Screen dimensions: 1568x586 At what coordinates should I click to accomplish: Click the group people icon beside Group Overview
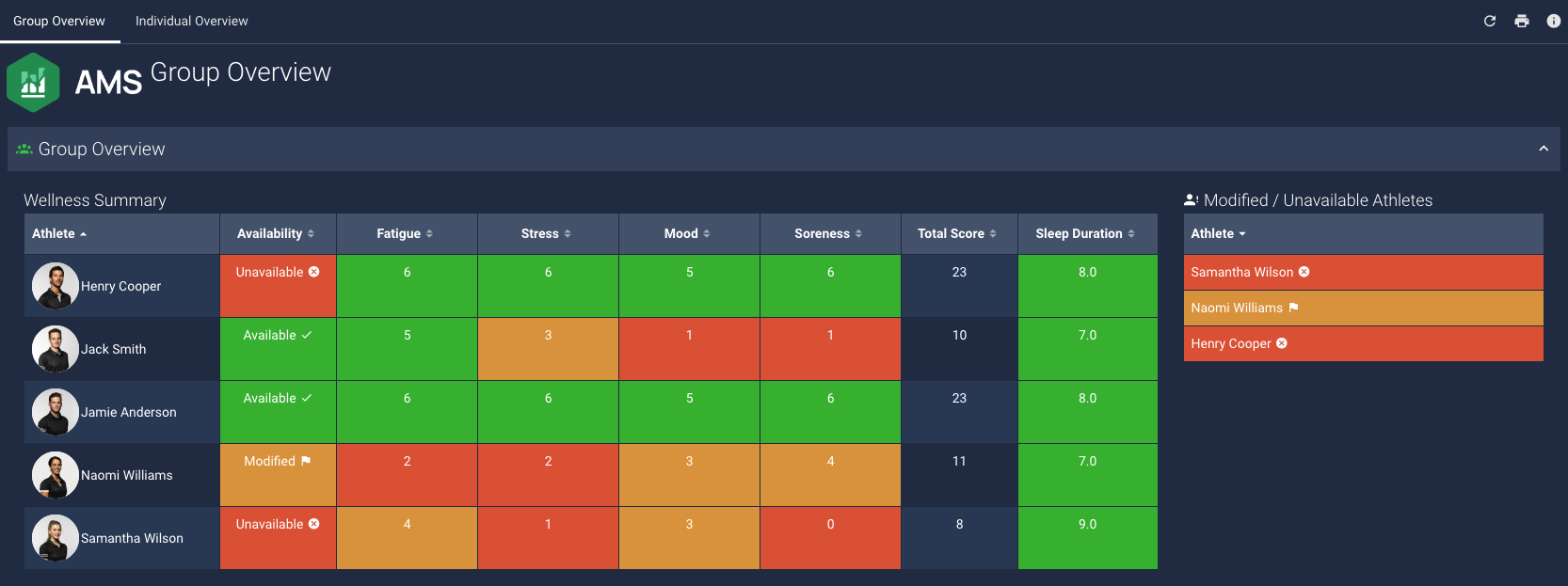click(24, 149)
